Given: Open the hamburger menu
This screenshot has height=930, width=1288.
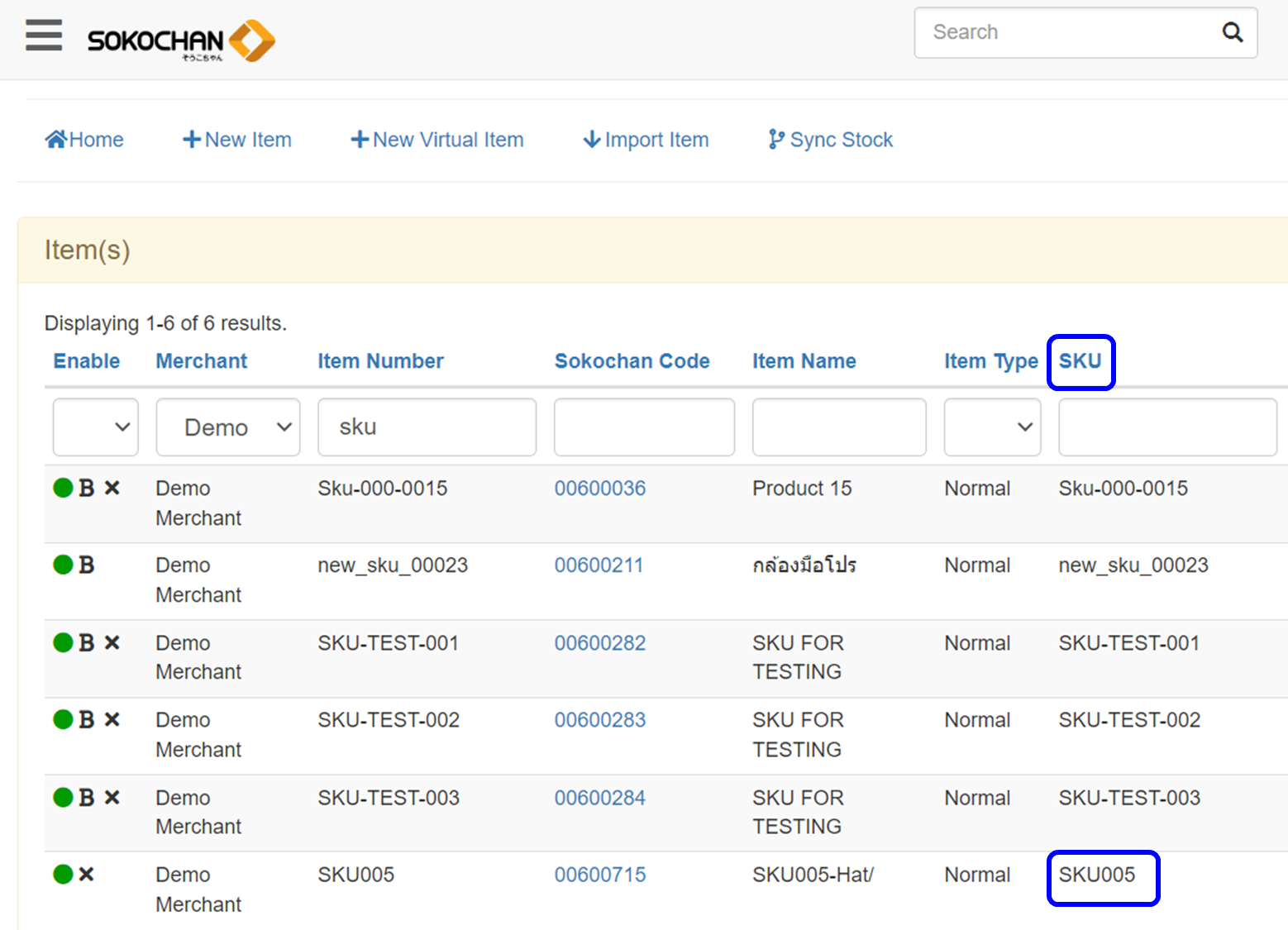Looking at the screenshot, I should 44,35.
